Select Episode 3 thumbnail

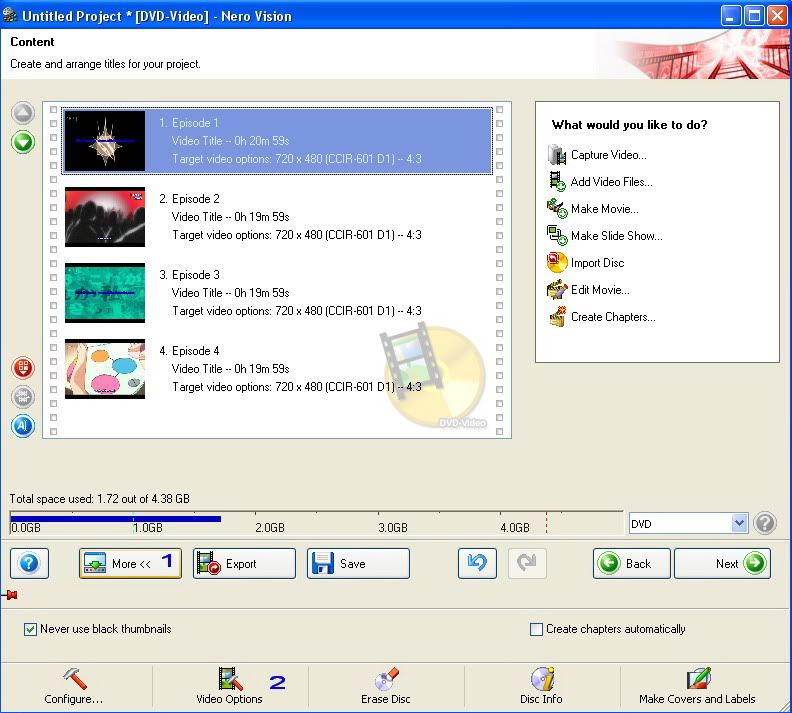[105, 293]
